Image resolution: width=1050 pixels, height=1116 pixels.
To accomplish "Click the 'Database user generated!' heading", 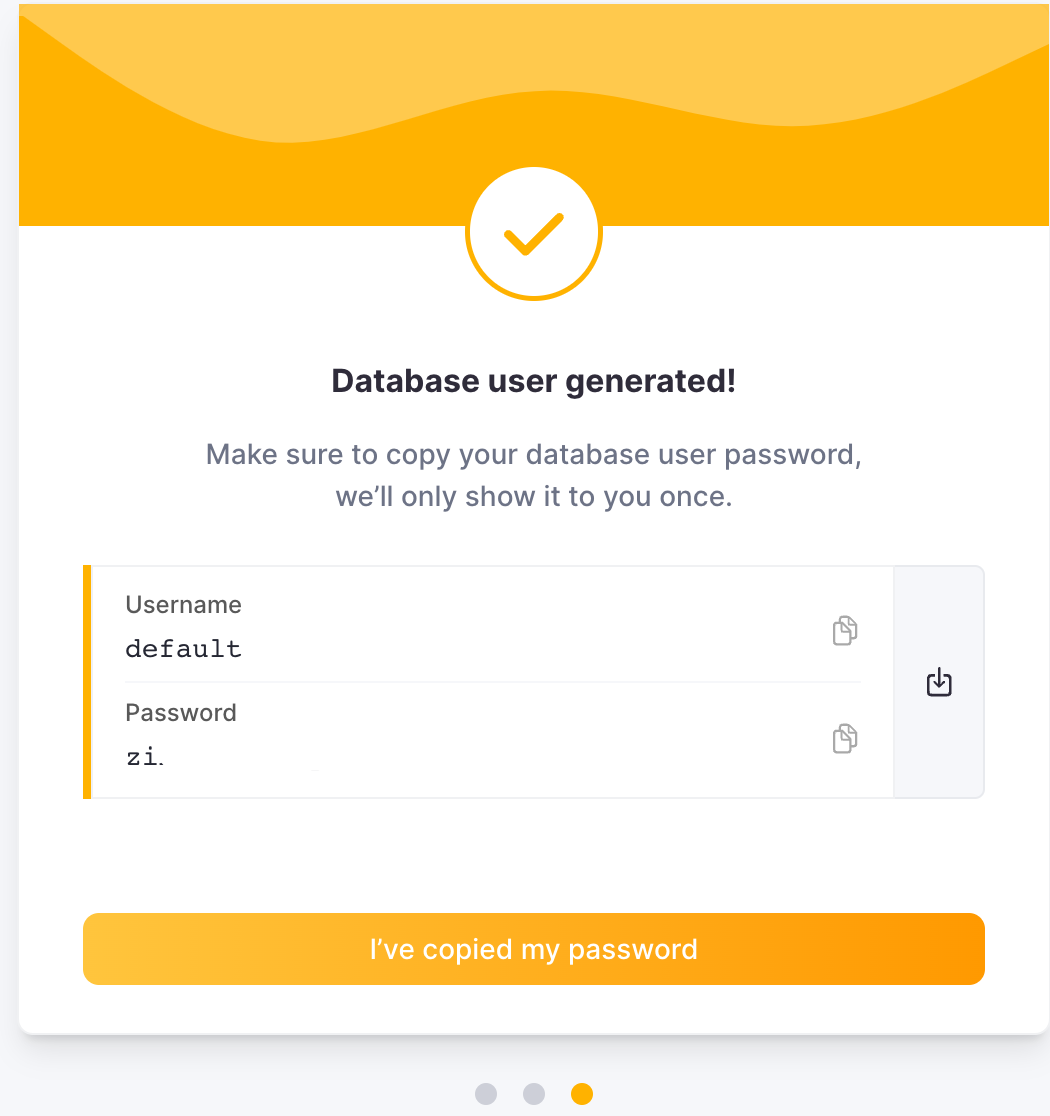I will tap(534, 381).
